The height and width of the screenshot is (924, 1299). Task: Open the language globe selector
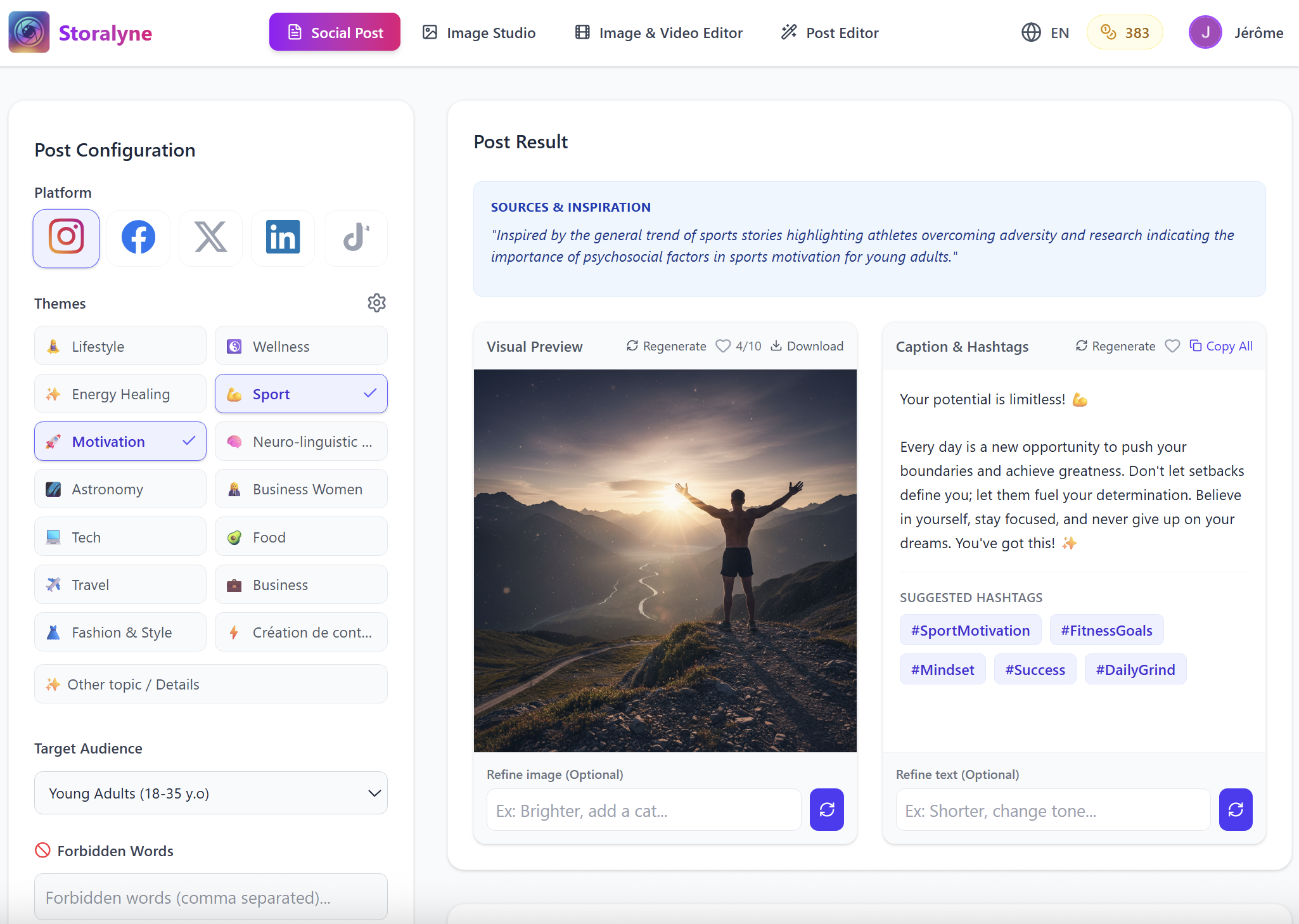pyautogui.click(x=1030, y=32)
